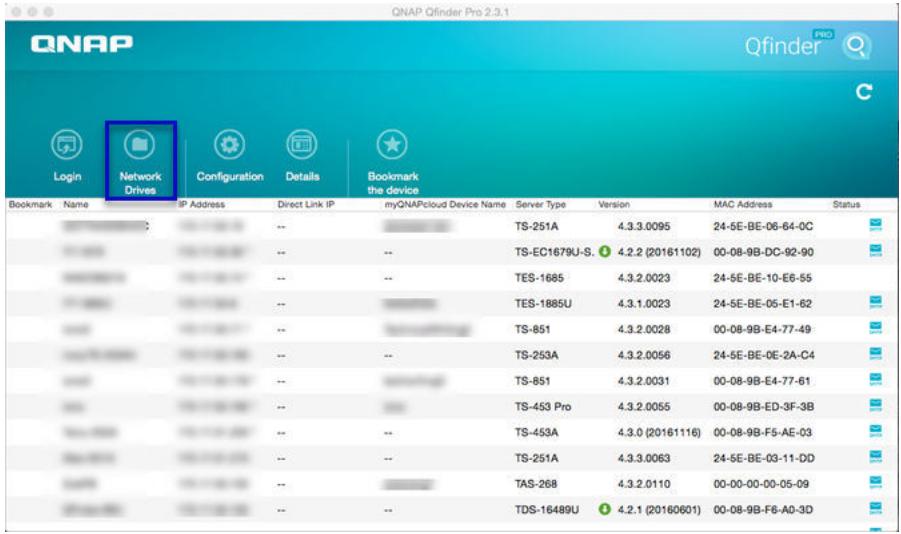Select the TS-EC1679U-S. server cell

click(x=555, y=252)
